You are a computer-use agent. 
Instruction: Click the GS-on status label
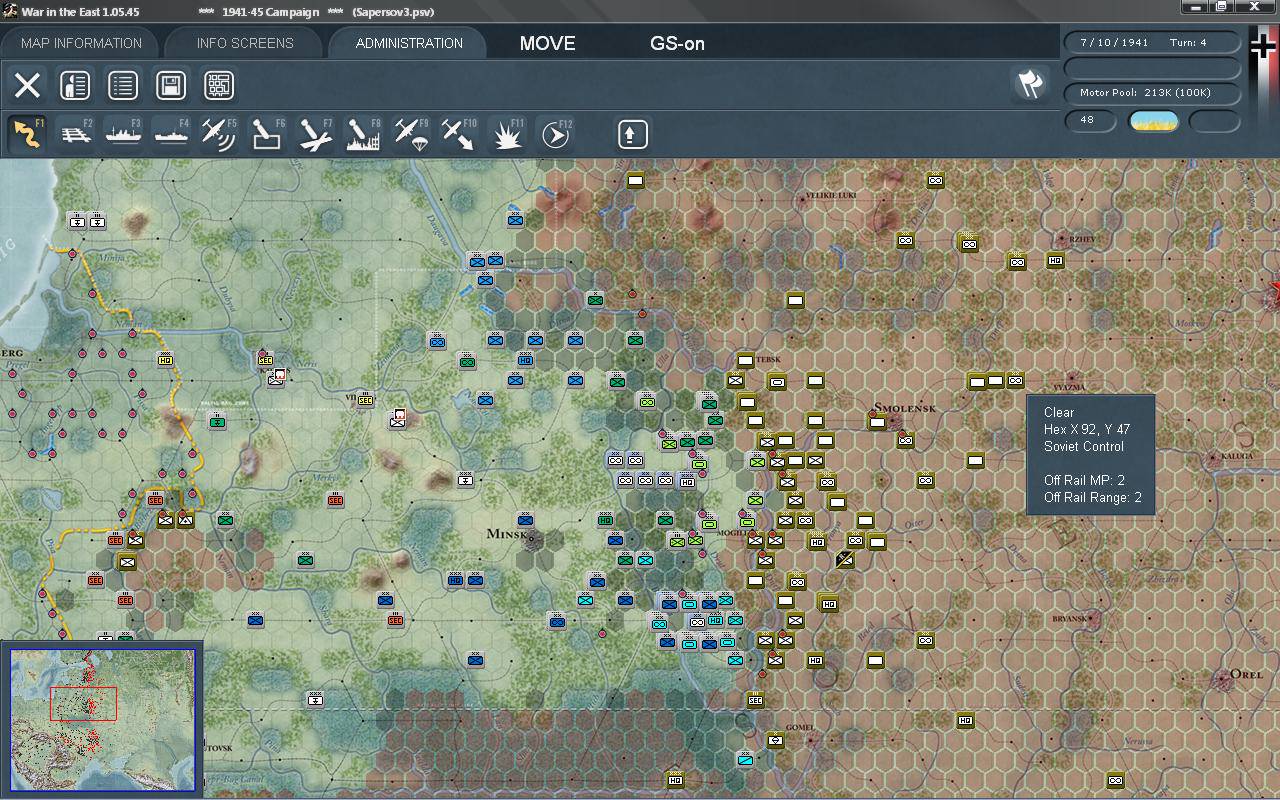[x=678, y=43]
